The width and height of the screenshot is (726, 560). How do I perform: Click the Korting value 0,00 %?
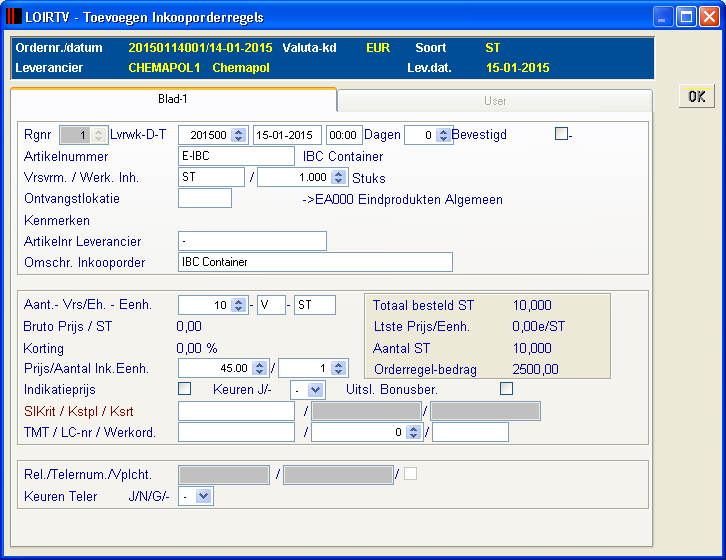click(x=197, y=348)
